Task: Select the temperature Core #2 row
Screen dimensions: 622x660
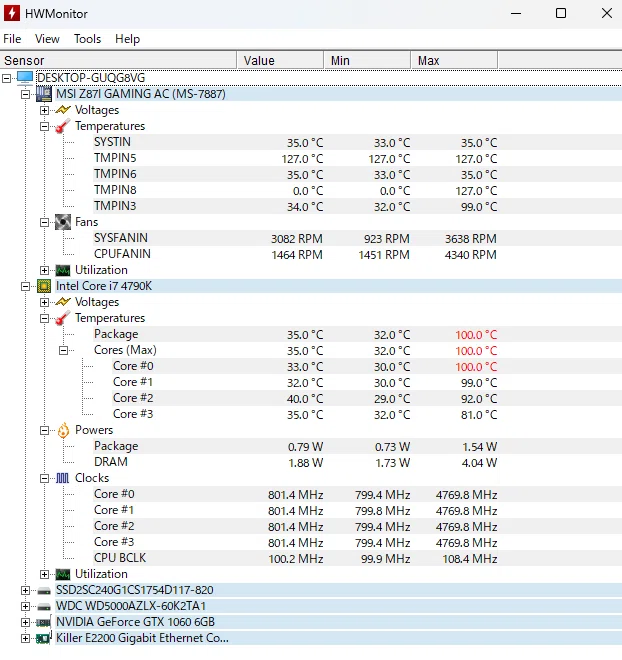Action: point(367,398)
